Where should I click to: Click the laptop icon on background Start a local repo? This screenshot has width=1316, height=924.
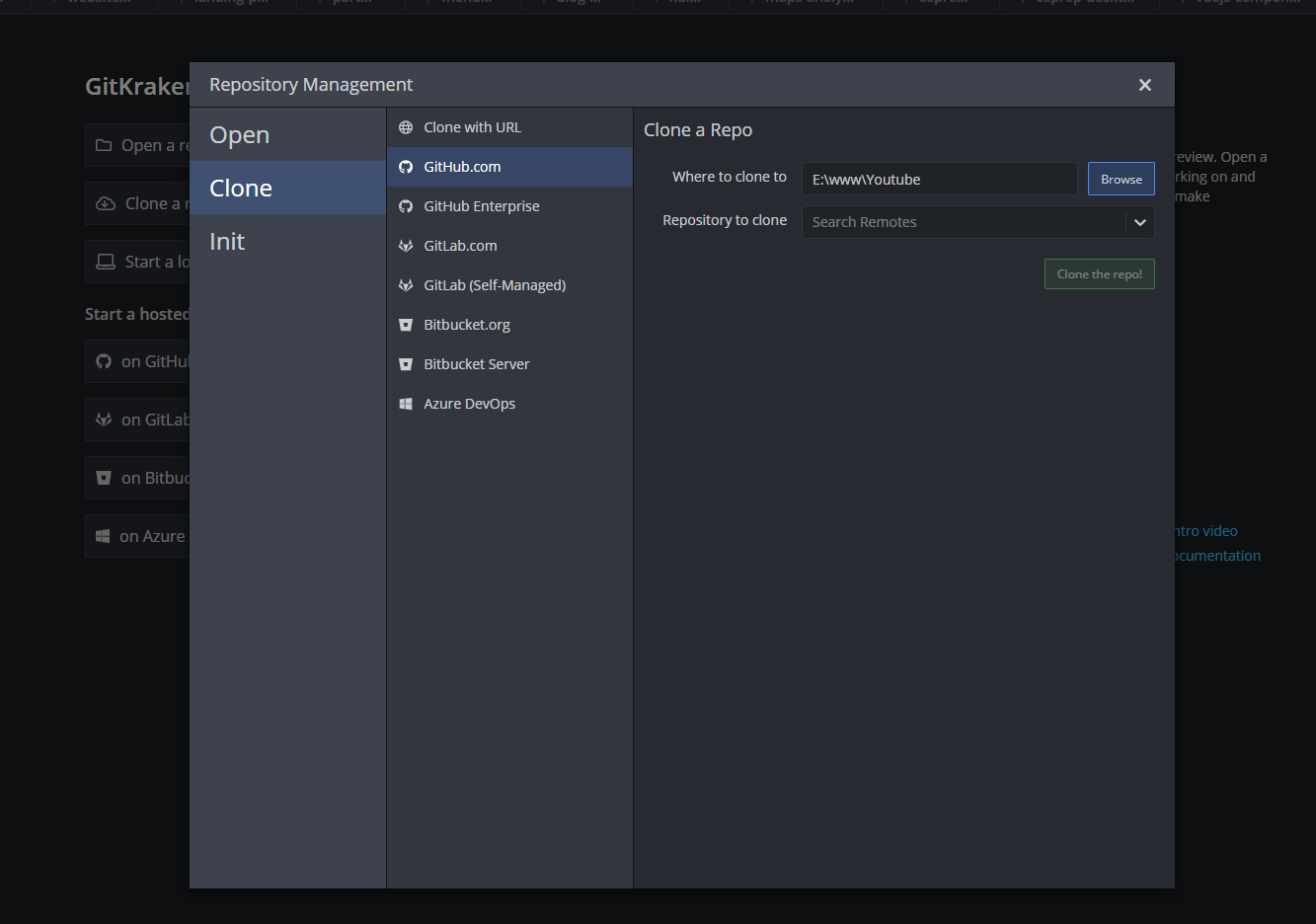106,262
